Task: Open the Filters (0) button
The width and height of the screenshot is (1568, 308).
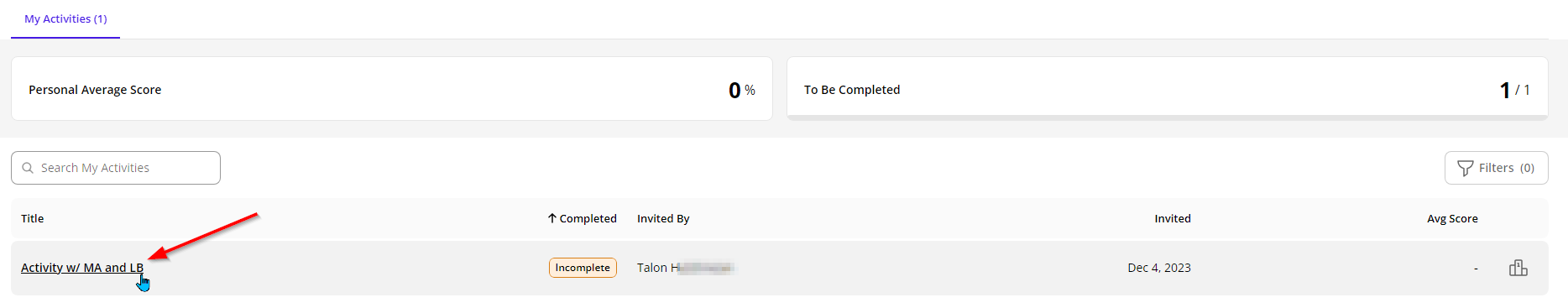Action: [x=1496, y=168]
